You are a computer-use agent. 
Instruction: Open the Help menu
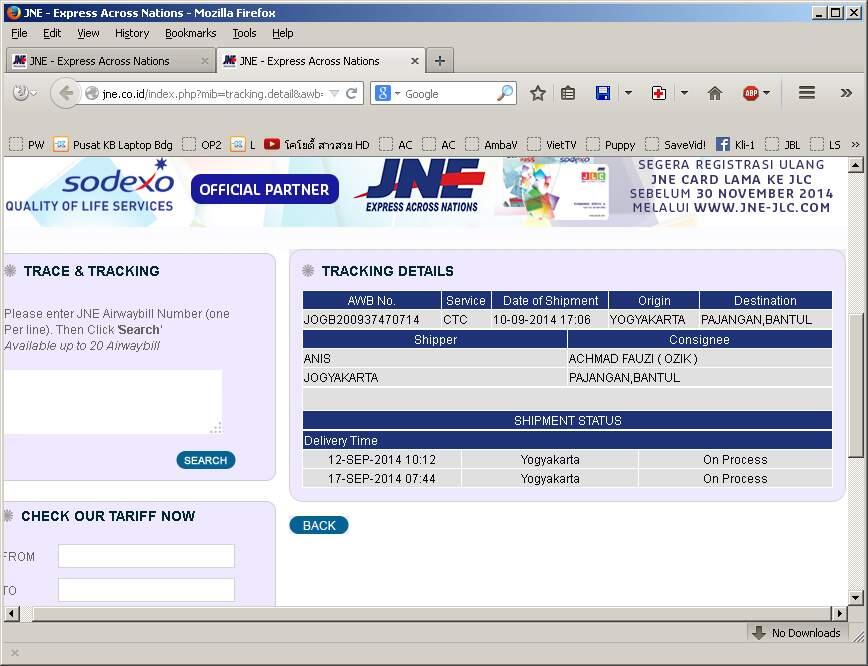[282, 33]
